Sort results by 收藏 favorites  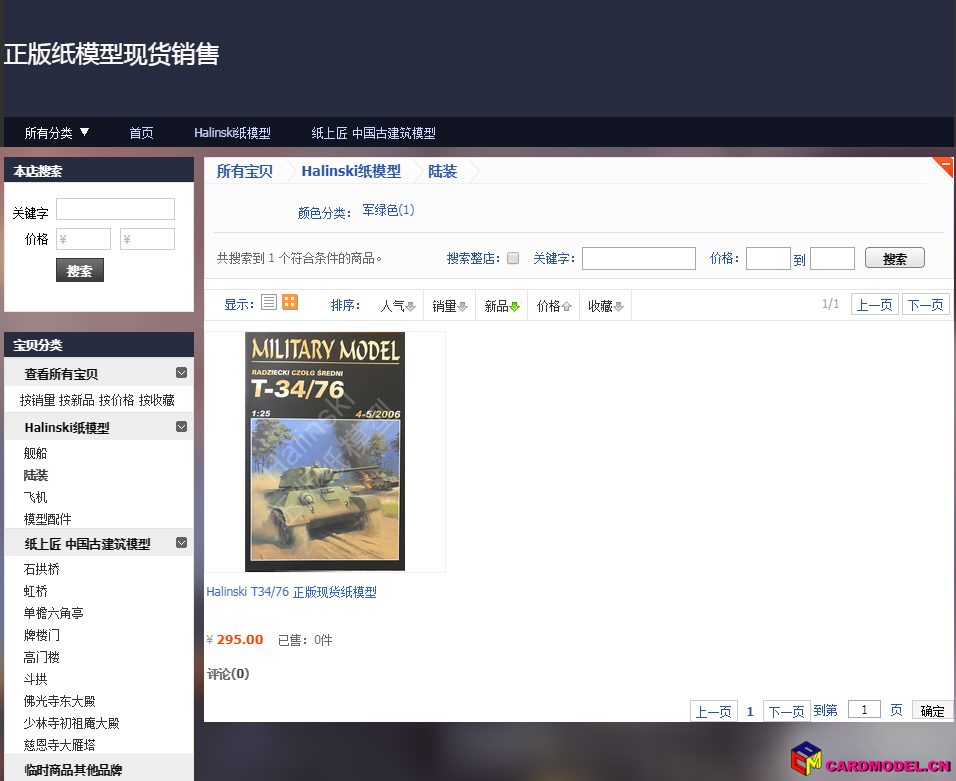(x=605, y=306)
